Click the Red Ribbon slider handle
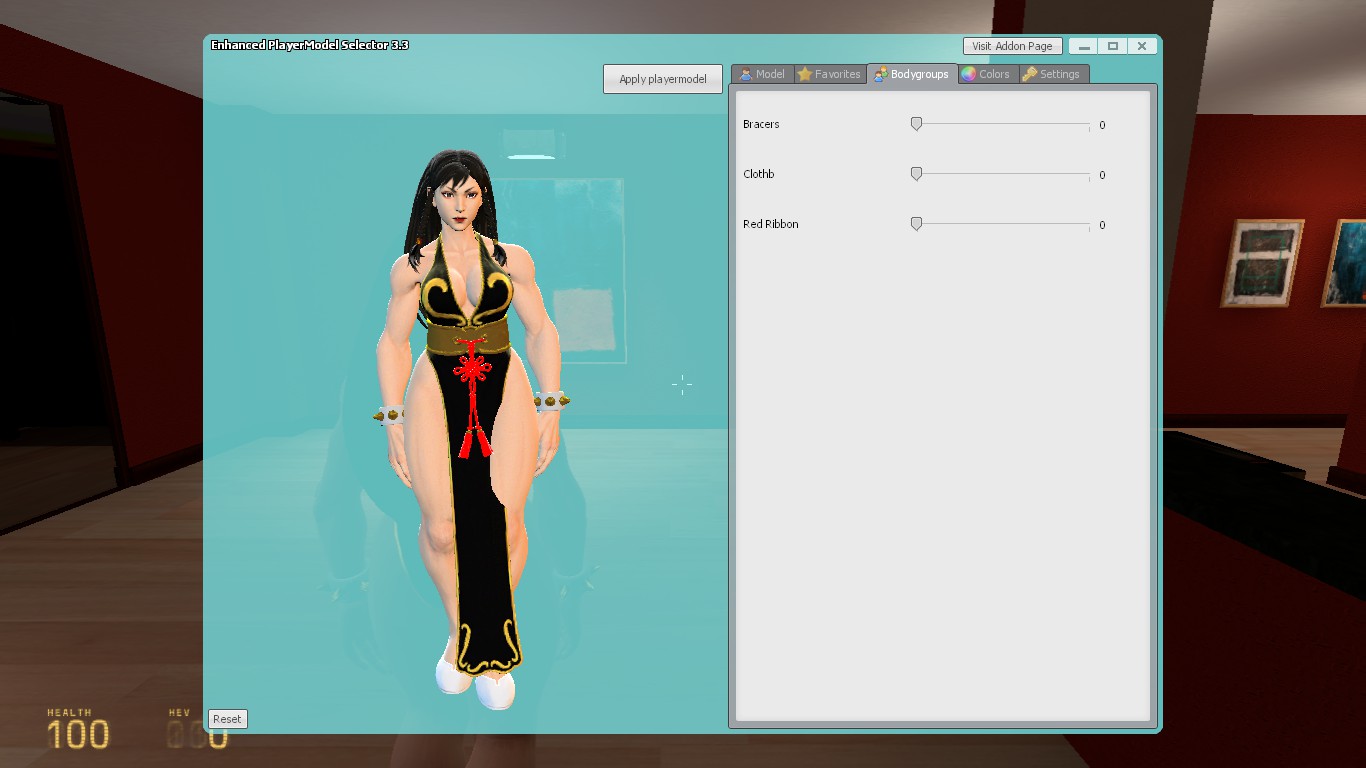1366x768 pixels. (916, 224)
